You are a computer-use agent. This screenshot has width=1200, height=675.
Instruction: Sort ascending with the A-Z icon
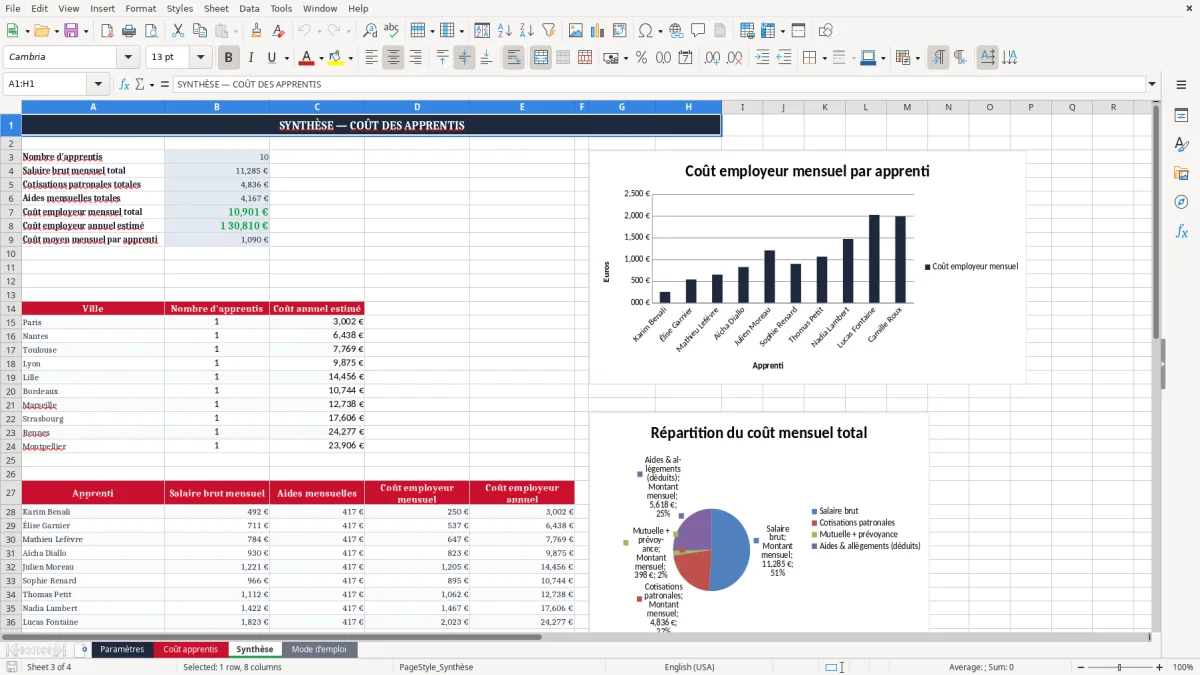point(504,31)
